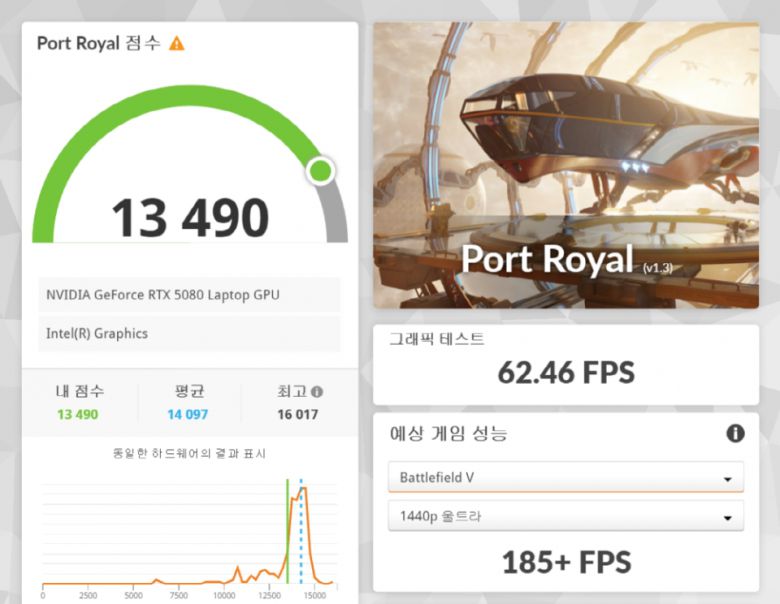Click the green 내 점수 value
Screen dimensions: 780x604
[78, 414]
